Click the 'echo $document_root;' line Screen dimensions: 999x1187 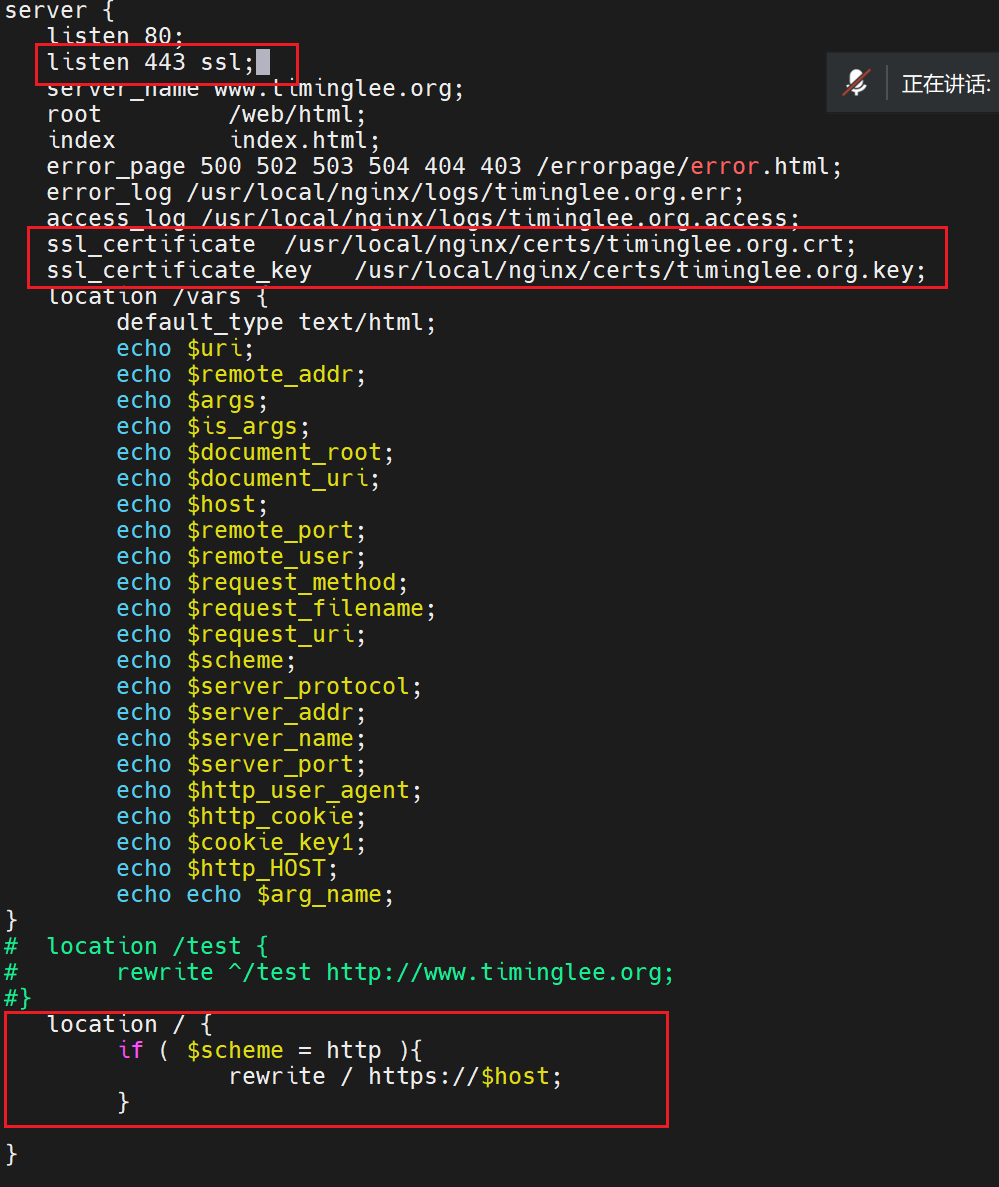tap(255, 452)
